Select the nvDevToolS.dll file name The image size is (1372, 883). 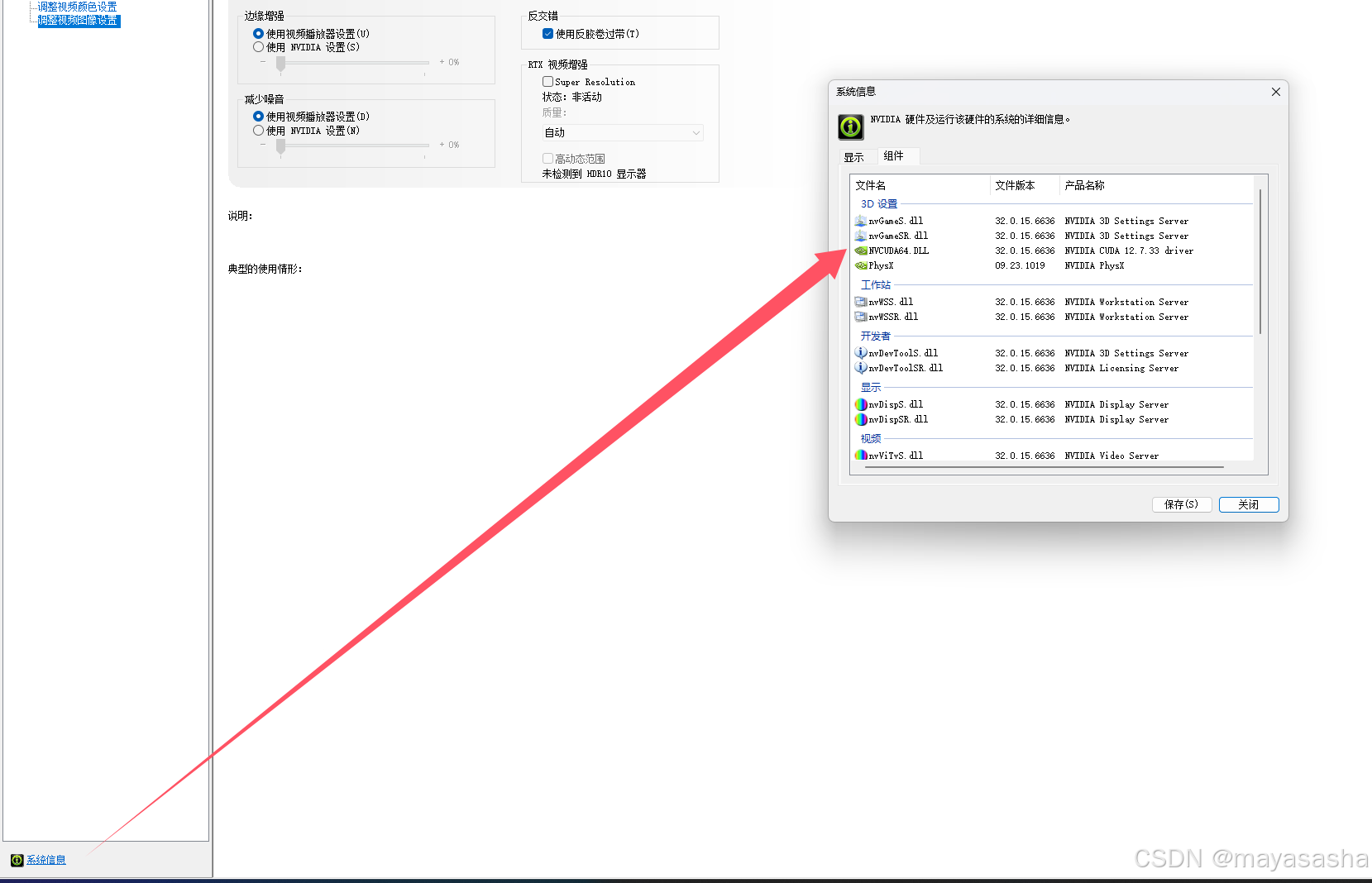click(903, 353)
